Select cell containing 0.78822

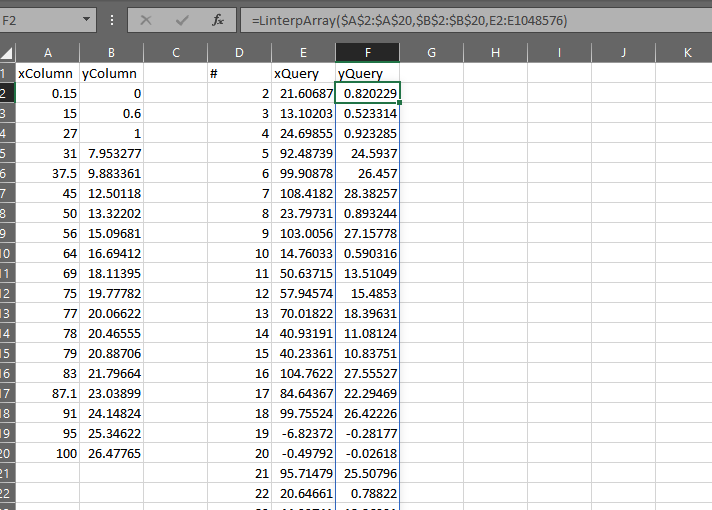pyautogui.click(x=367, y=493)
